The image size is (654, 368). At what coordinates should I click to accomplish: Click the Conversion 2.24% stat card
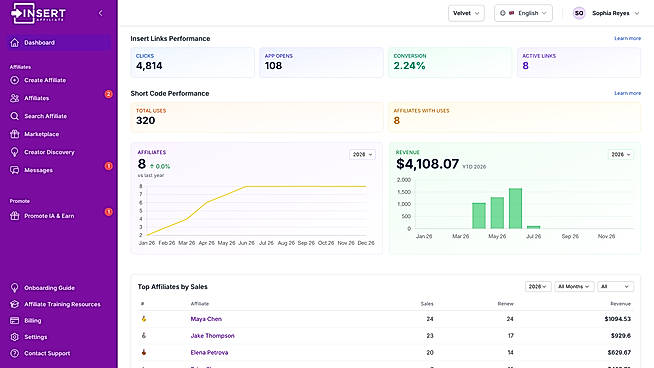tap(450, 62)
